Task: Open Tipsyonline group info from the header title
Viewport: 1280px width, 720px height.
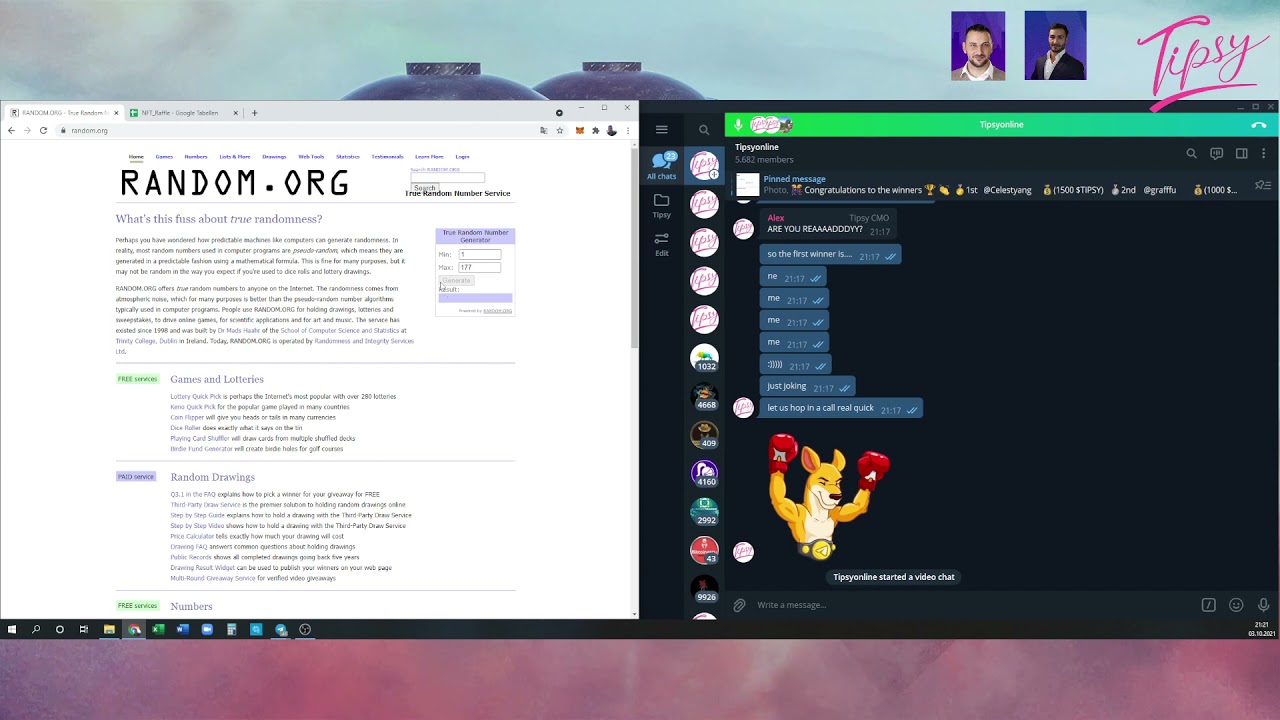Action: pos(757,147)
